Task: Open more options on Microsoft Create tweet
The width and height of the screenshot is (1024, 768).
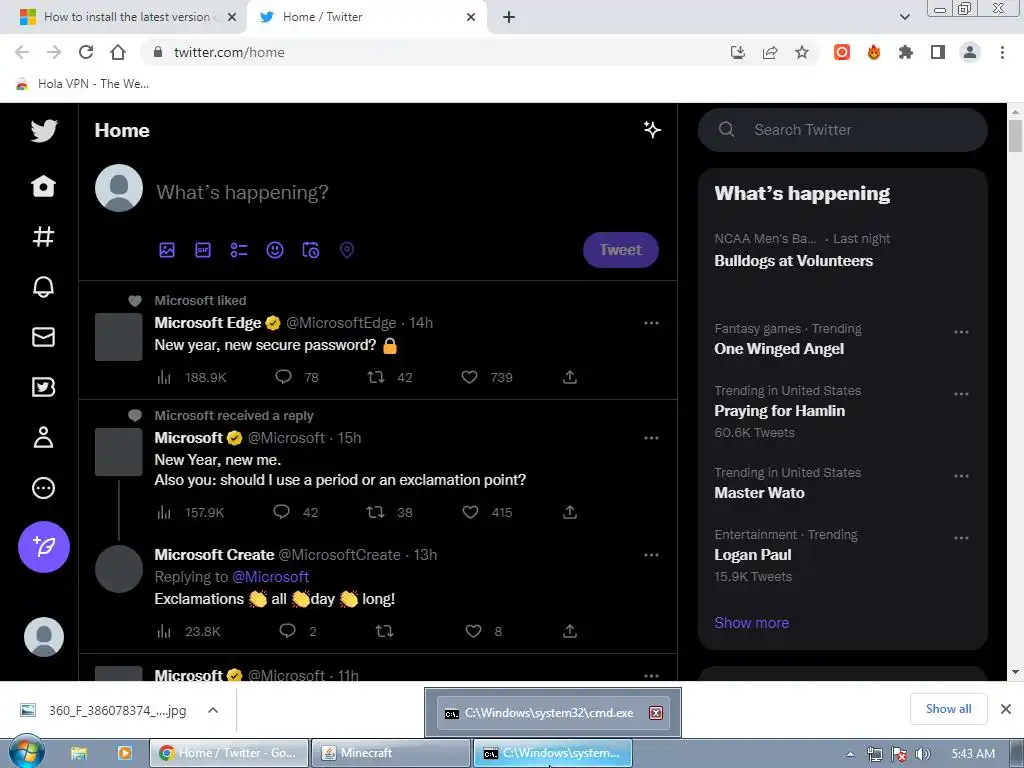Action: coord(651,554)
